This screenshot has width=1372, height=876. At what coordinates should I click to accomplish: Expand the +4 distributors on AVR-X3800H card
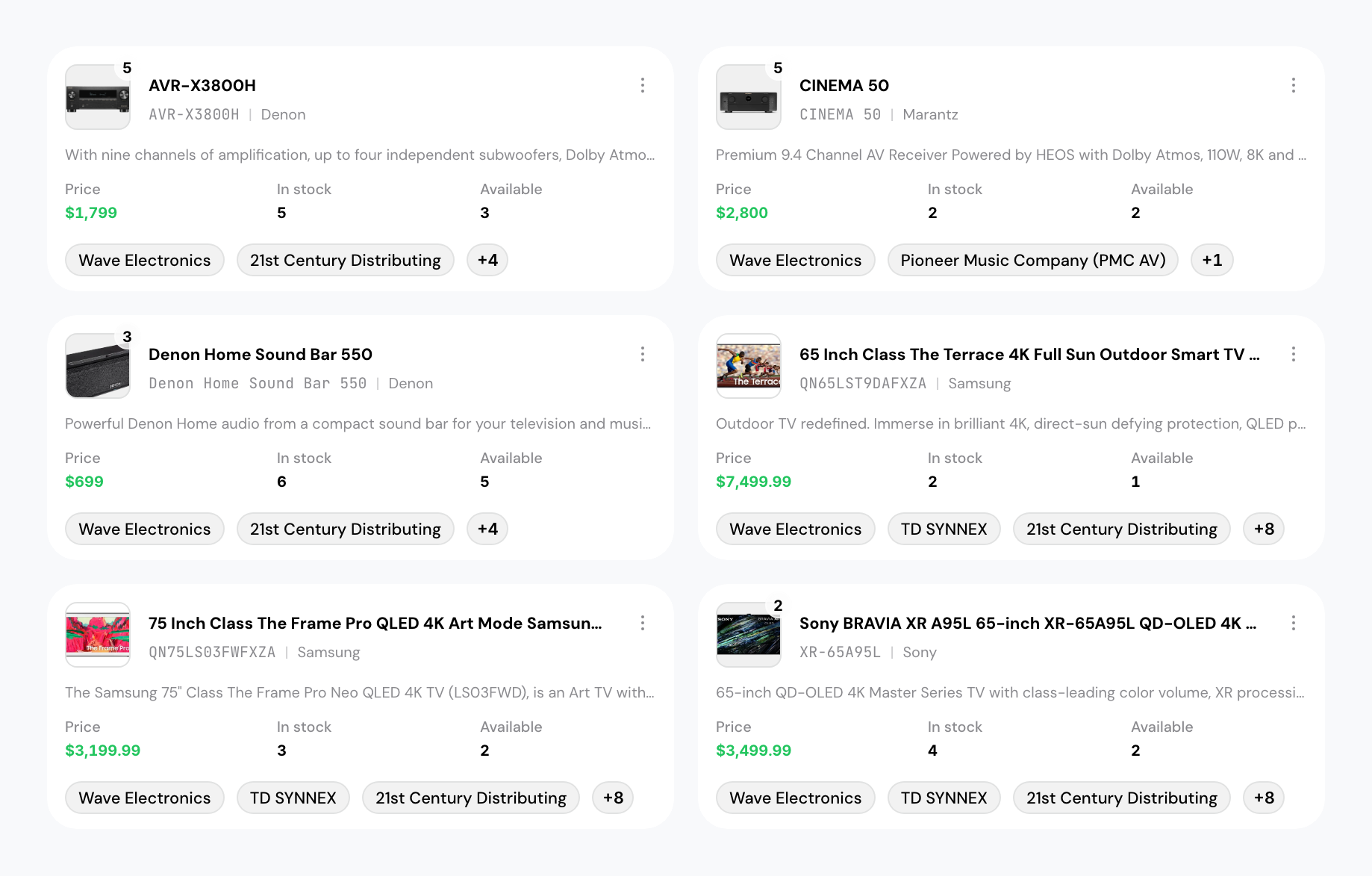(487, 260)
